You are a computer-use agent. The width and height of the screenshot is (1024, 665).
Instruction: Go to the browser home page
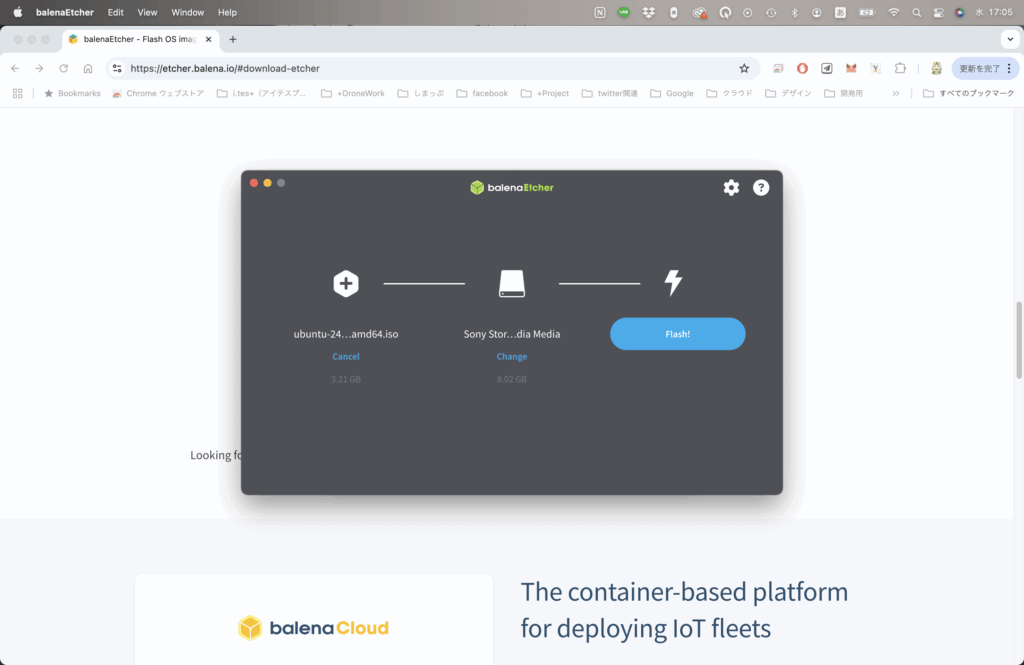88,68
